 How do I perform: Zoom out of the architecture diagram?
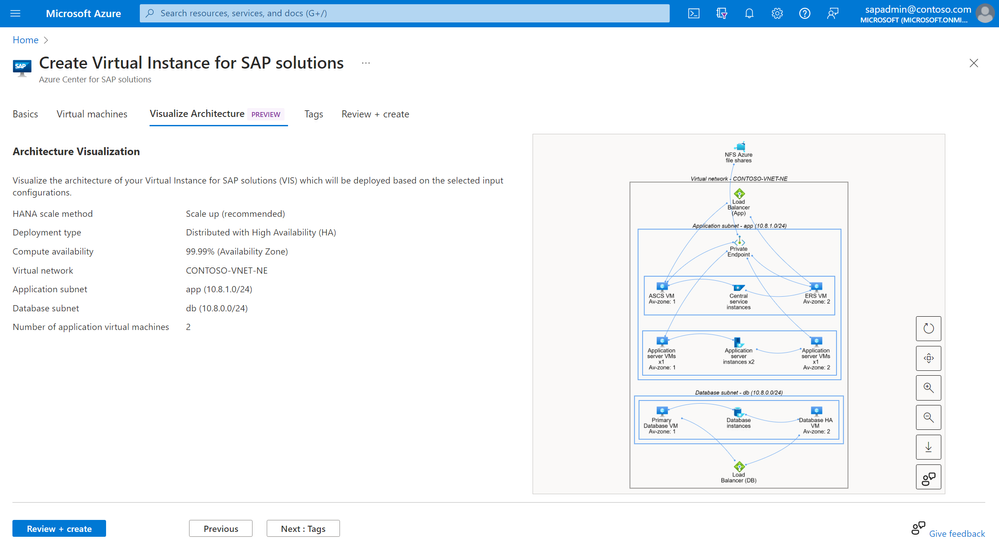pyautogui.click(x=928, y=417)
